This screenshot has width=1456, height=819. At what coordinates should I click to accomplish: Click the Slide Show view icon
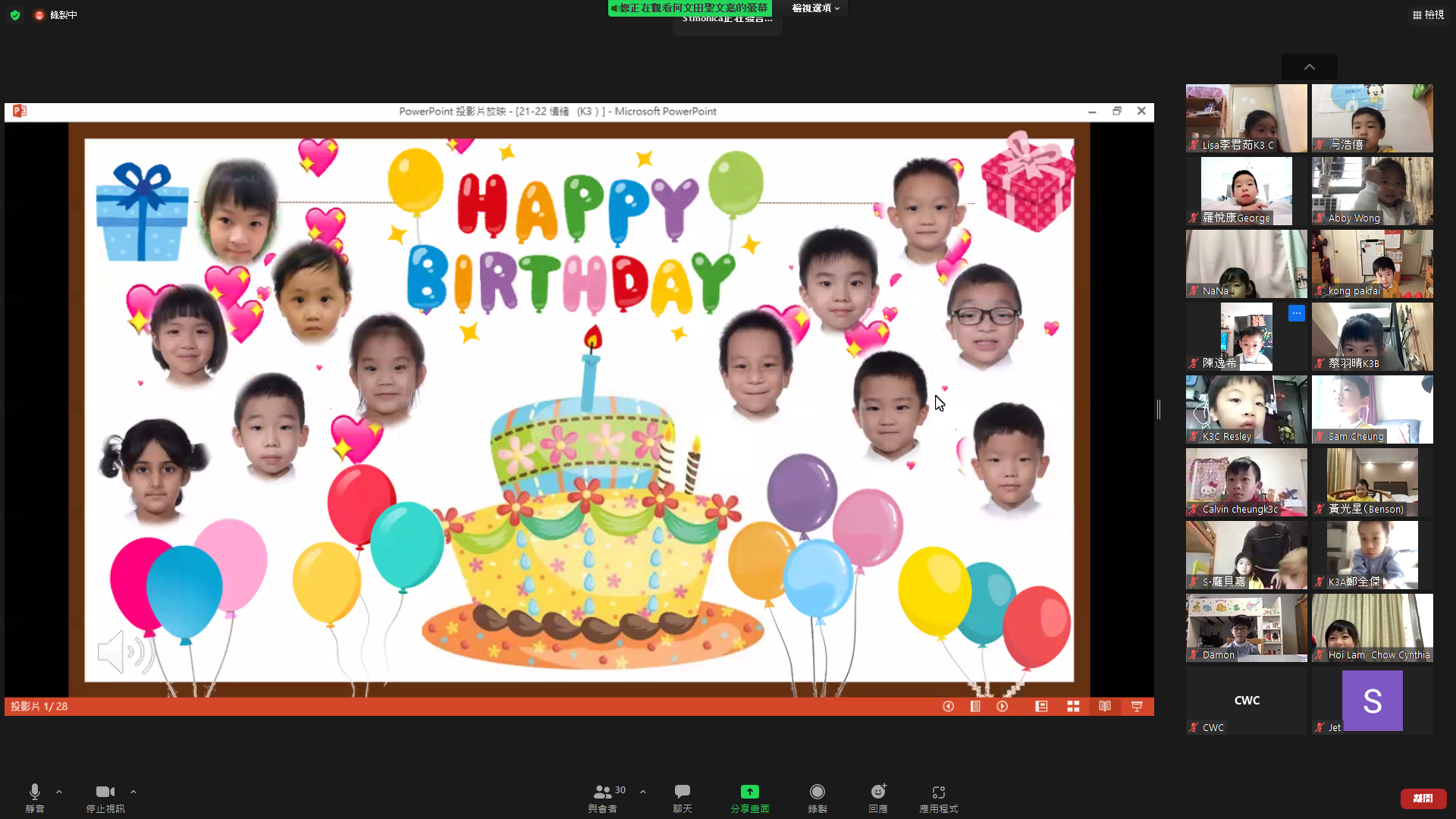tap(1137, 706)
